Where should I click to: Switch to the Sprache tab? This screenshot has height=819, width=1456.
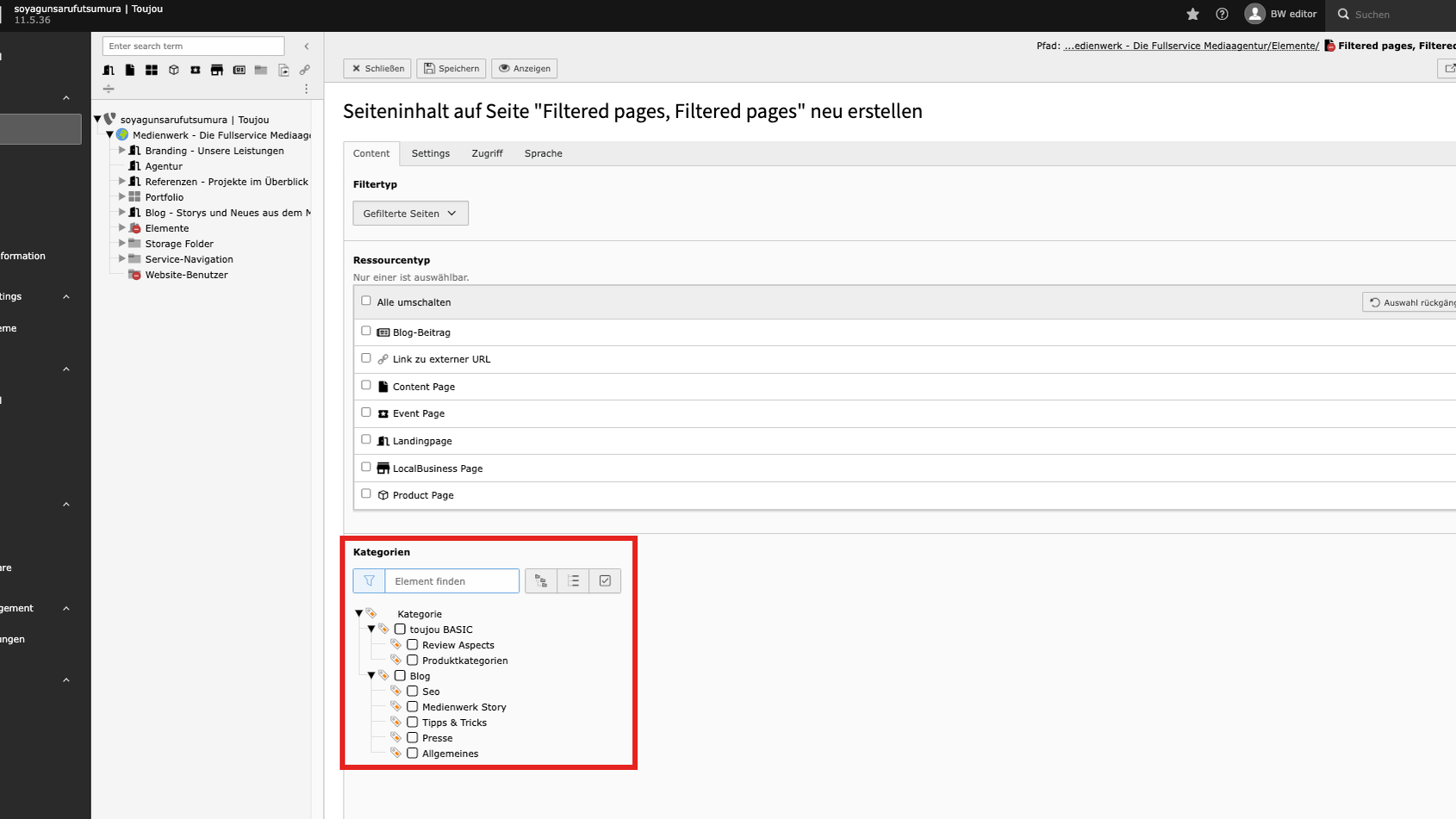543,153
